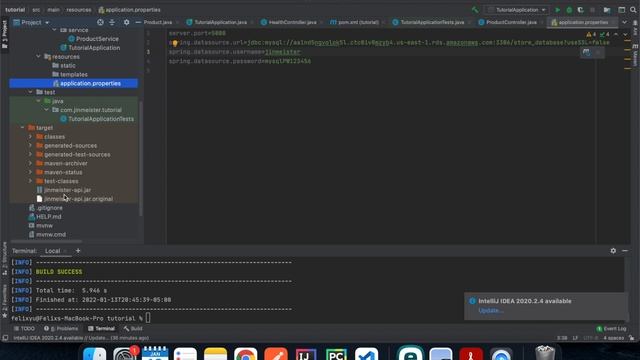Select jinmeister-api.jar in the project tree
Image resolution: width=640 pixels, height=360 pixels.
(67, 190)
